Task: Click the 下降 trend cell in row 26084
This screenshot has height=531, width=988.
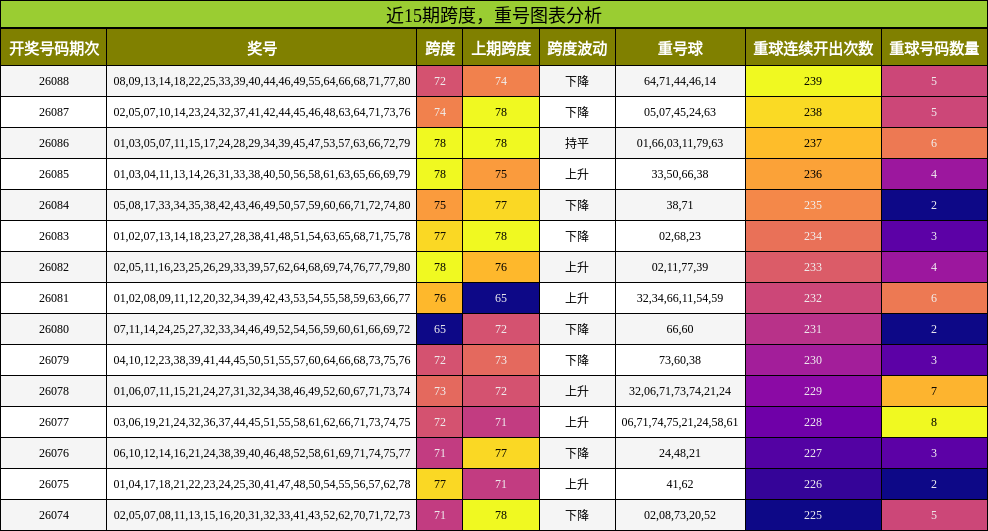Action: click(x=577, y=205)
